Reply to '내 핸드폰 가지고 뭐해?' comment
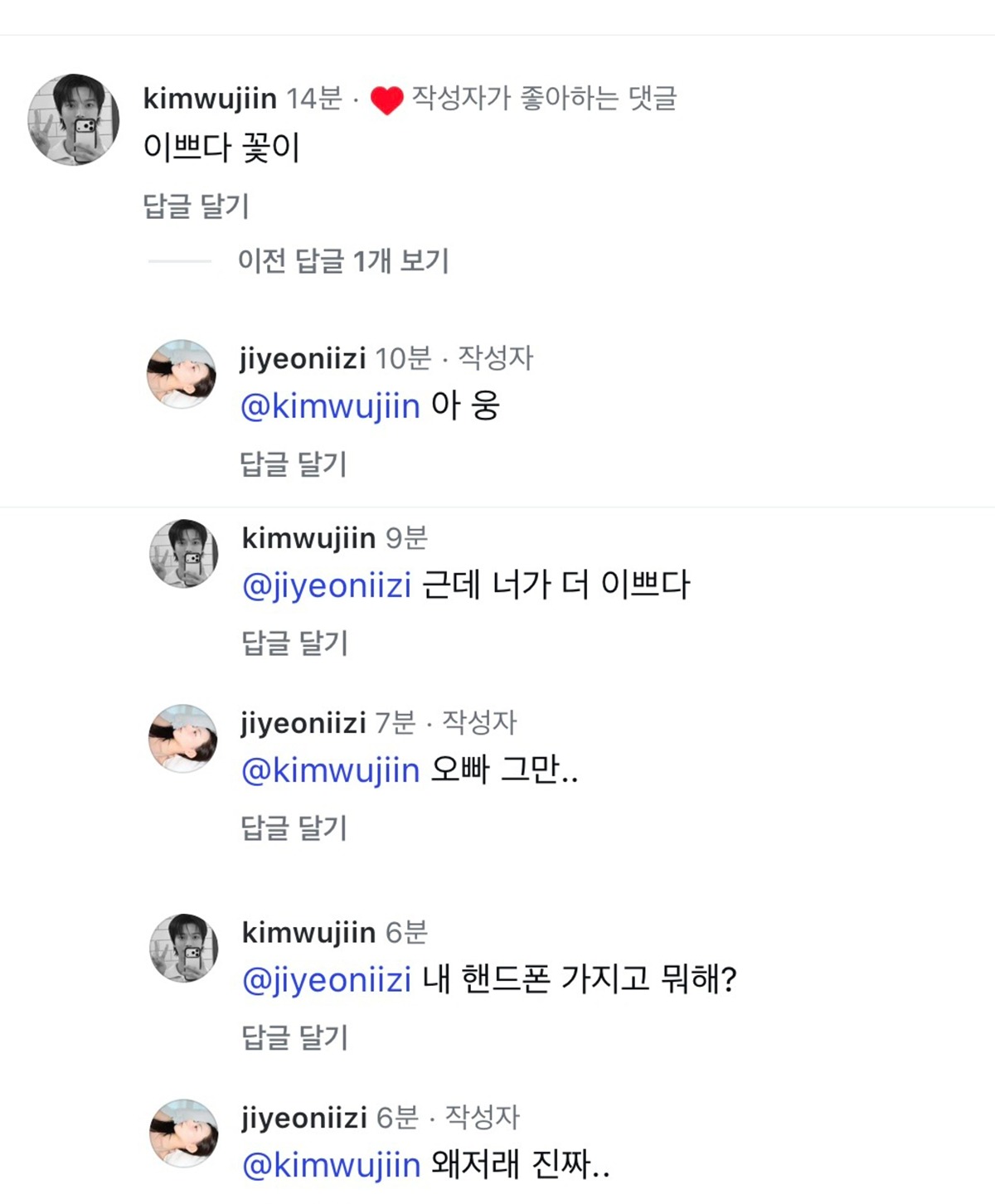995x1204 pixels. [x=294, y=1037]
